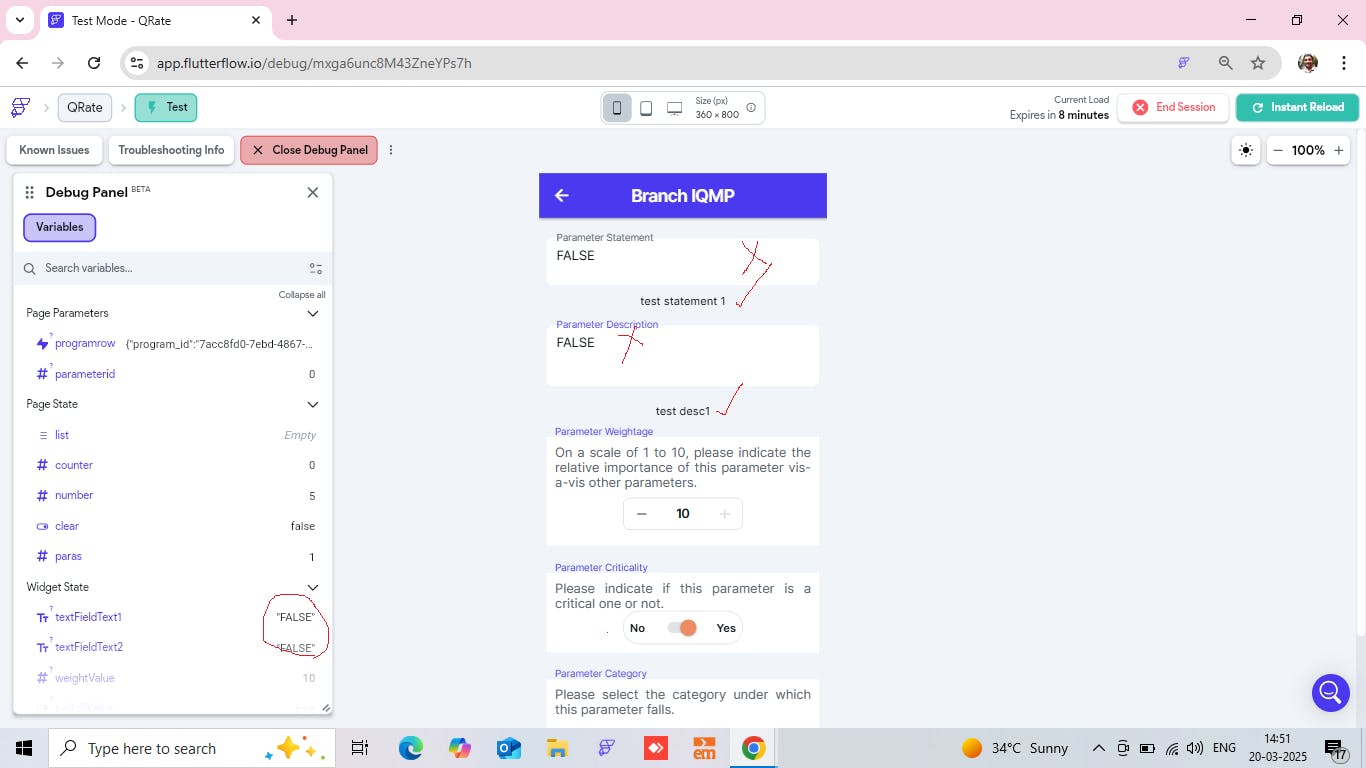Open a new browser tab
The image size is (1366, 768).
click(x=292, y=20)
